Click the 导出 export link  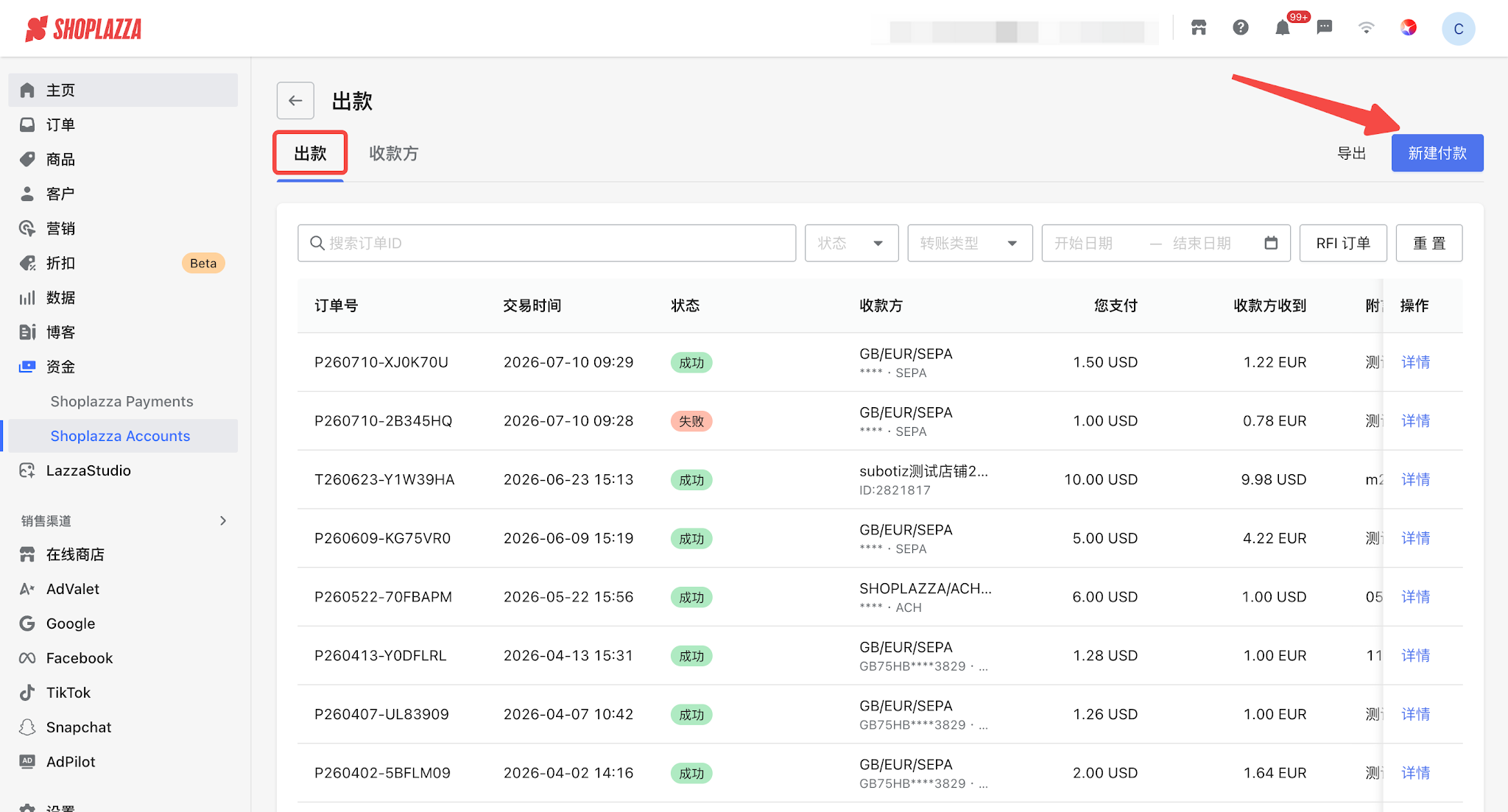pyautogui.click(x=1352, y=153)
